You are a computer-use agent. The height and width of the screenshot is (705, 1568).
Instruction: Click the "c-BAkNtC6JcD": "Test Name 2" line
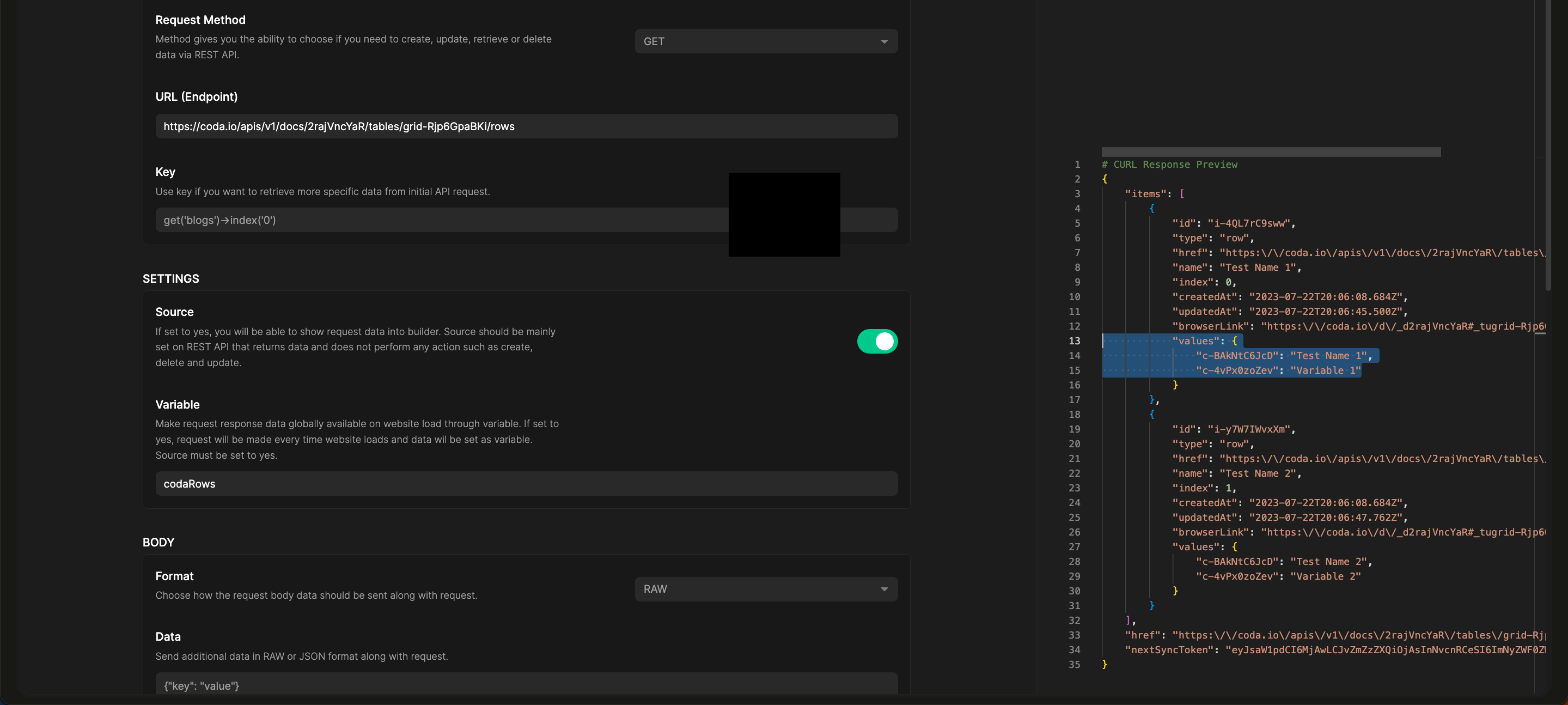point(1284,561)
